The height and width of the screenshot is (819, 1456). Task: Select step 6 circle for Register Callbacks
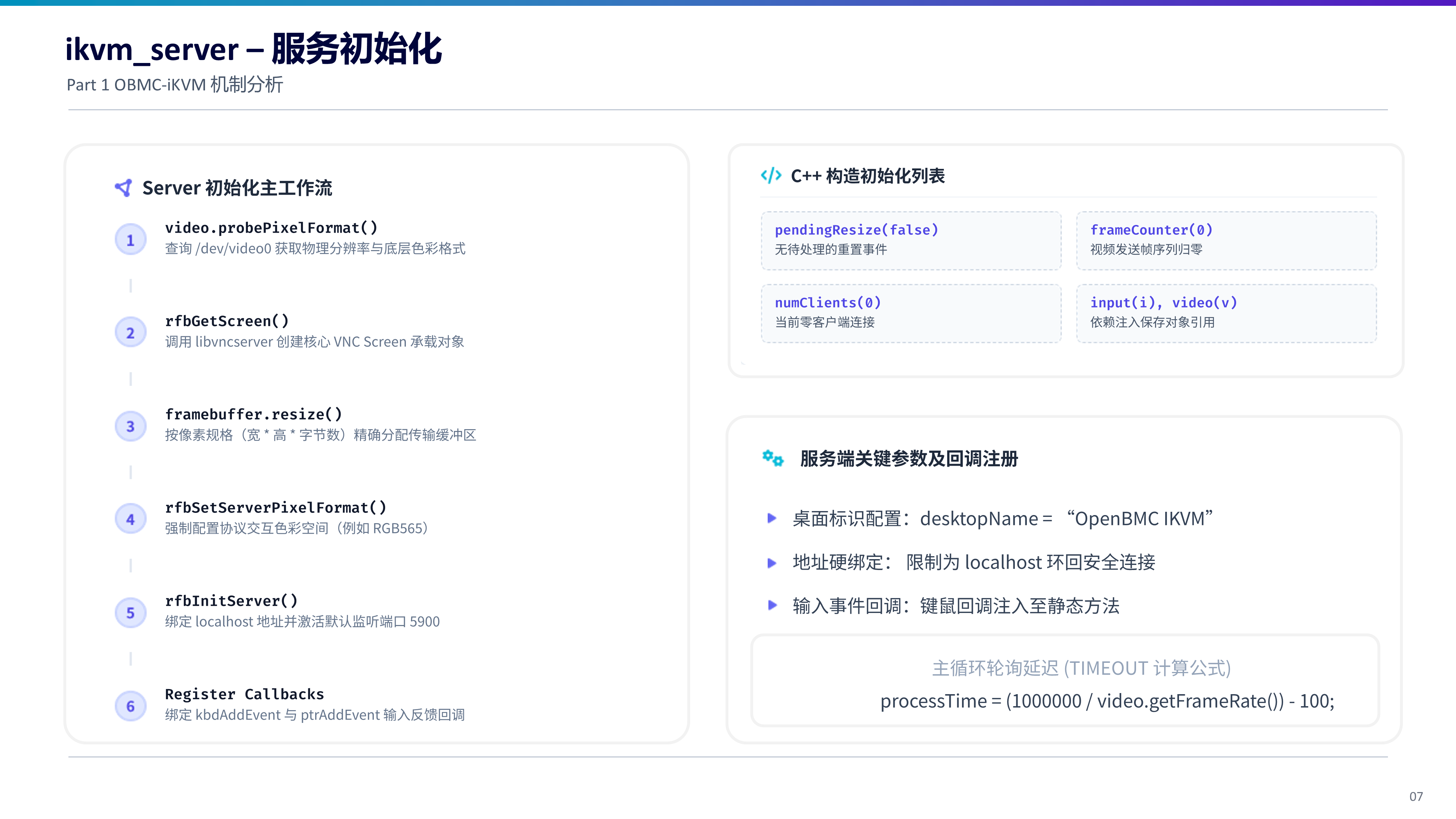coord(131,706)
